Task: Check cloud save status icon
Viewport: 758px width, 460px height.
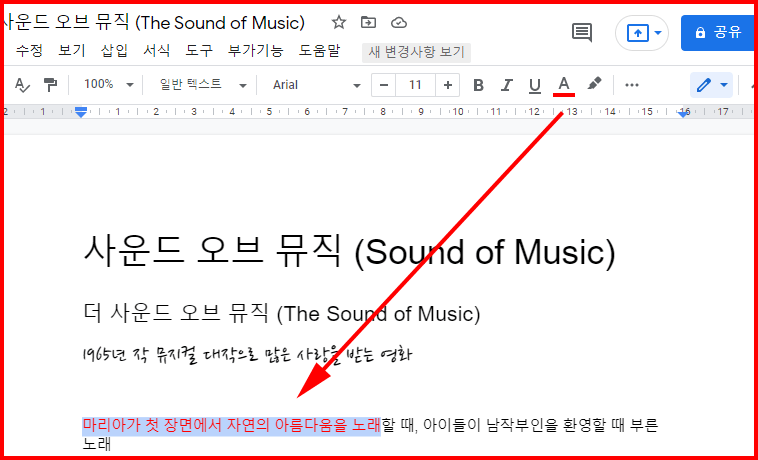Action: pos(399,22)
